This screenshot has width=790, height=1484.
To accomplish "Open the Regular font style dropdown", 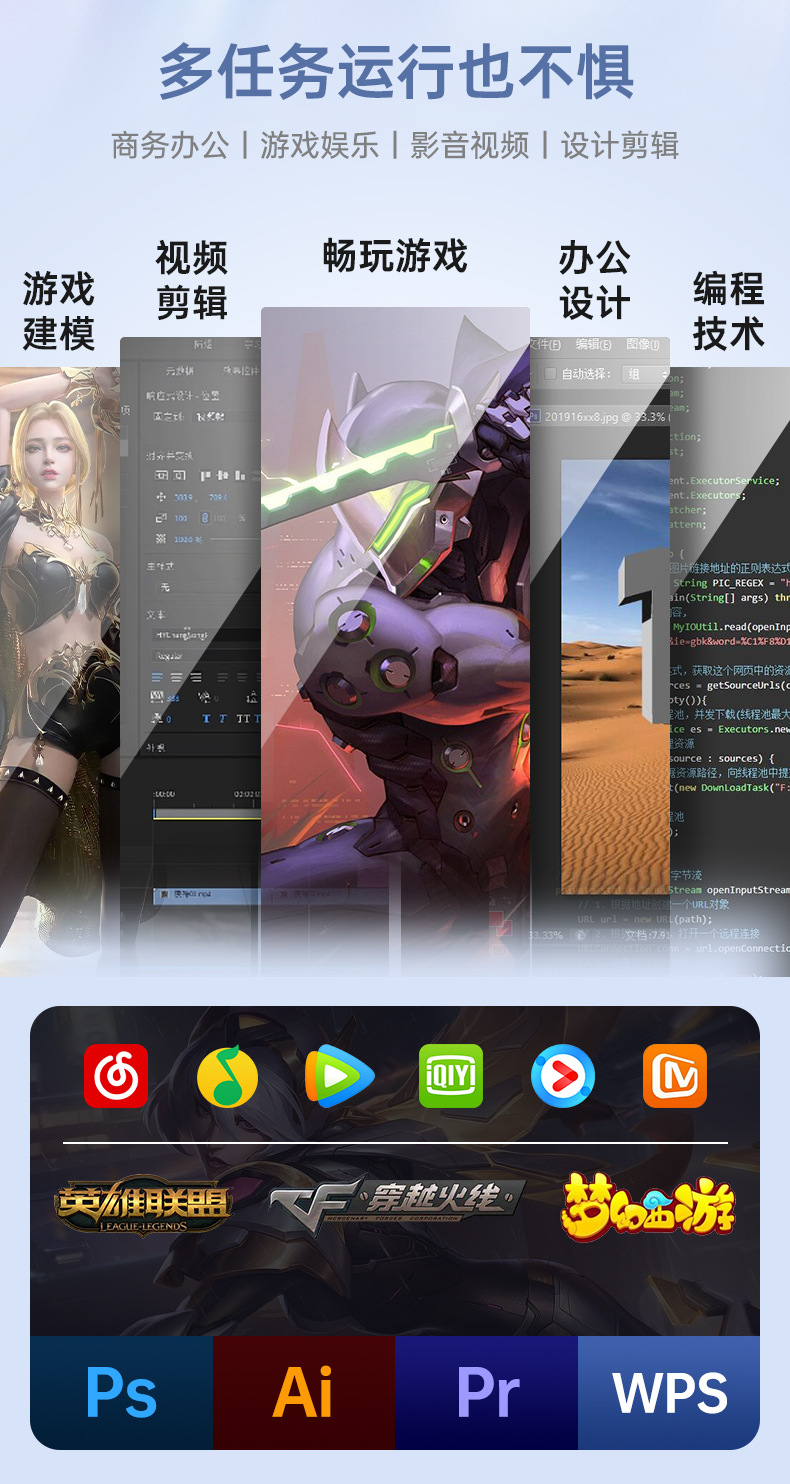I will point(206,655).
